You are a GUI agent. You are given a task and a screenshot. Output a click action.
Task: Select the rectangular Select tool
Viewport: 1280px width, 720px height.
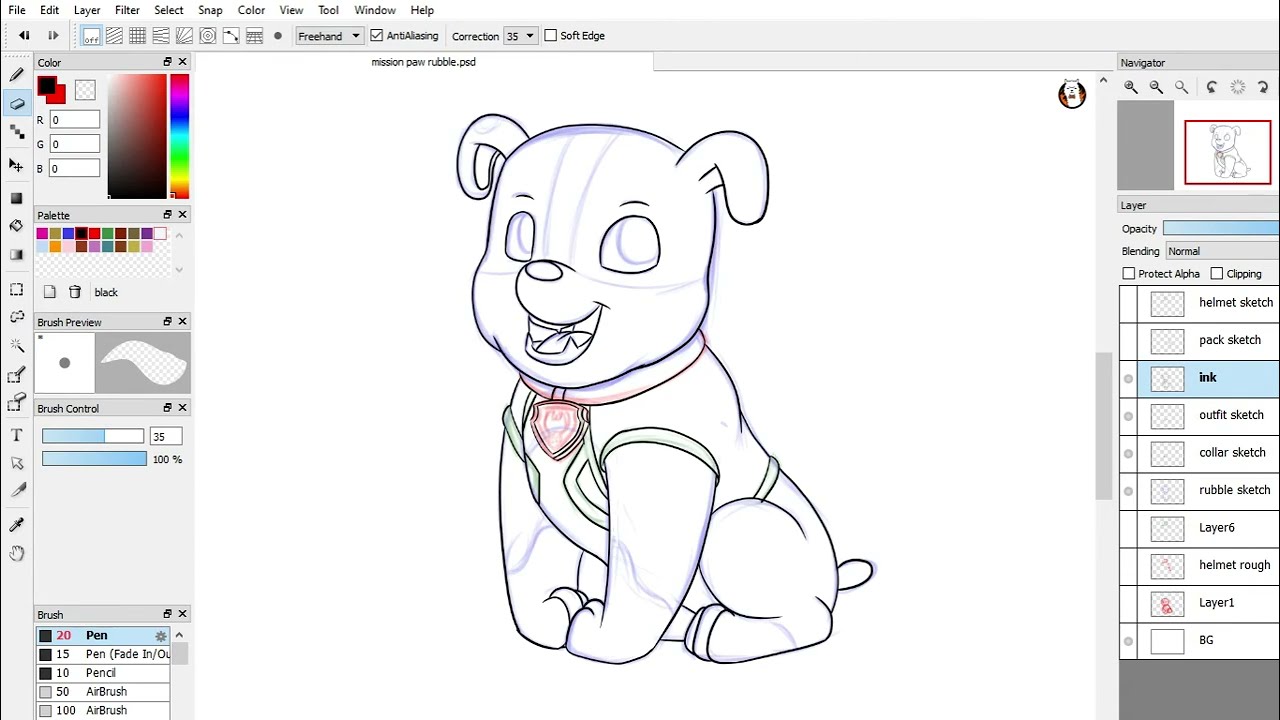16,289
